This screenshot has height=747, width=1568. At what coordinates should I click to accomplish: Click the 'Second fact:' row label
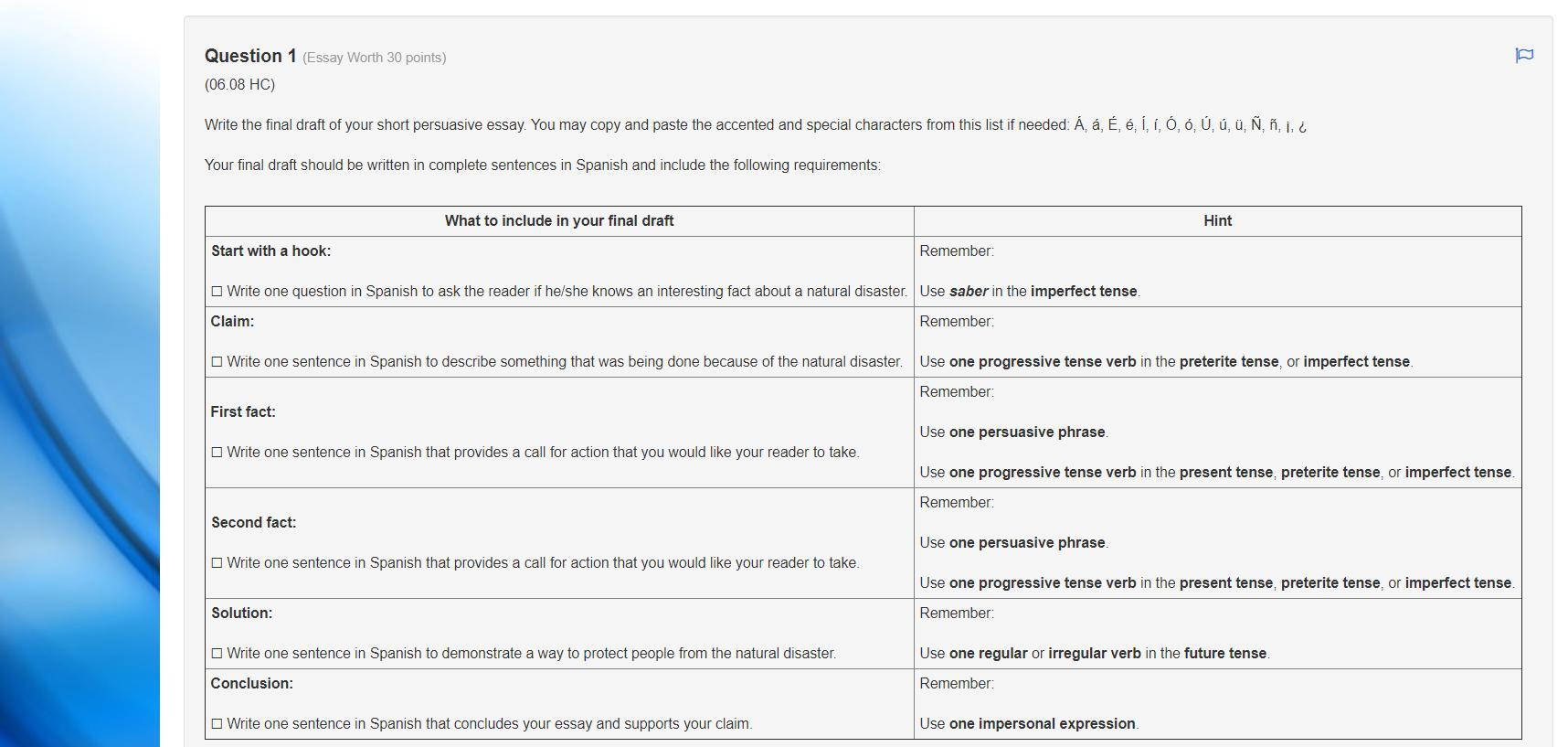(x=253, y=523)
